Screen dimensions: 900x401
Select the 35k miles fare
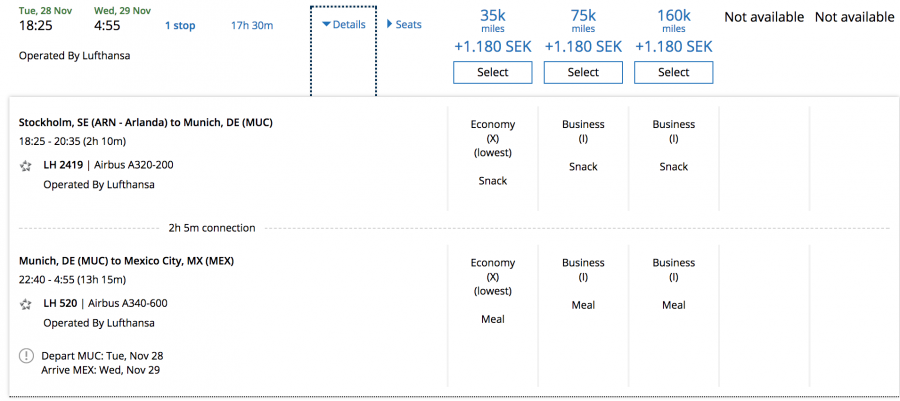493,72
